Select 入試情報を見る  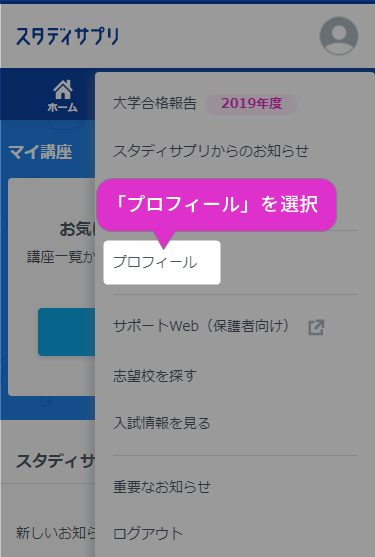[162, 423]
